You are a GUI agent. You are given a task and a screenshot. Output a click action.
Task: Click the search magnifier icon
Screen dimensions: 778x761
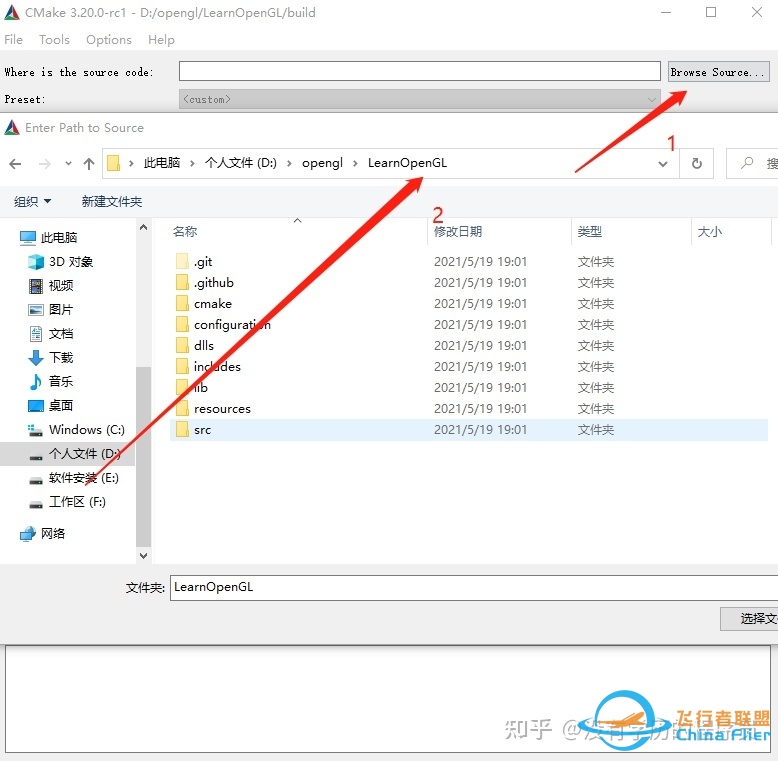(x=747, y=163)
